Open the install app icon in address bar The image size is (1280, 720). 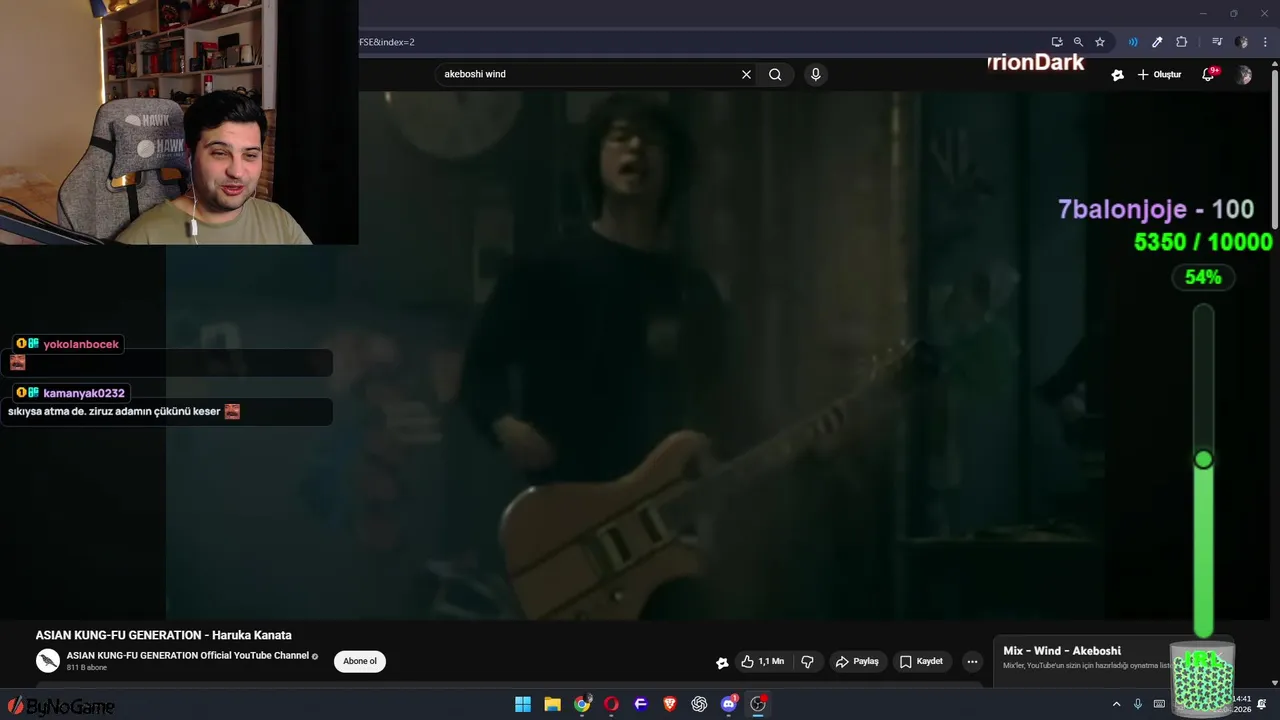pos(1057,42)
